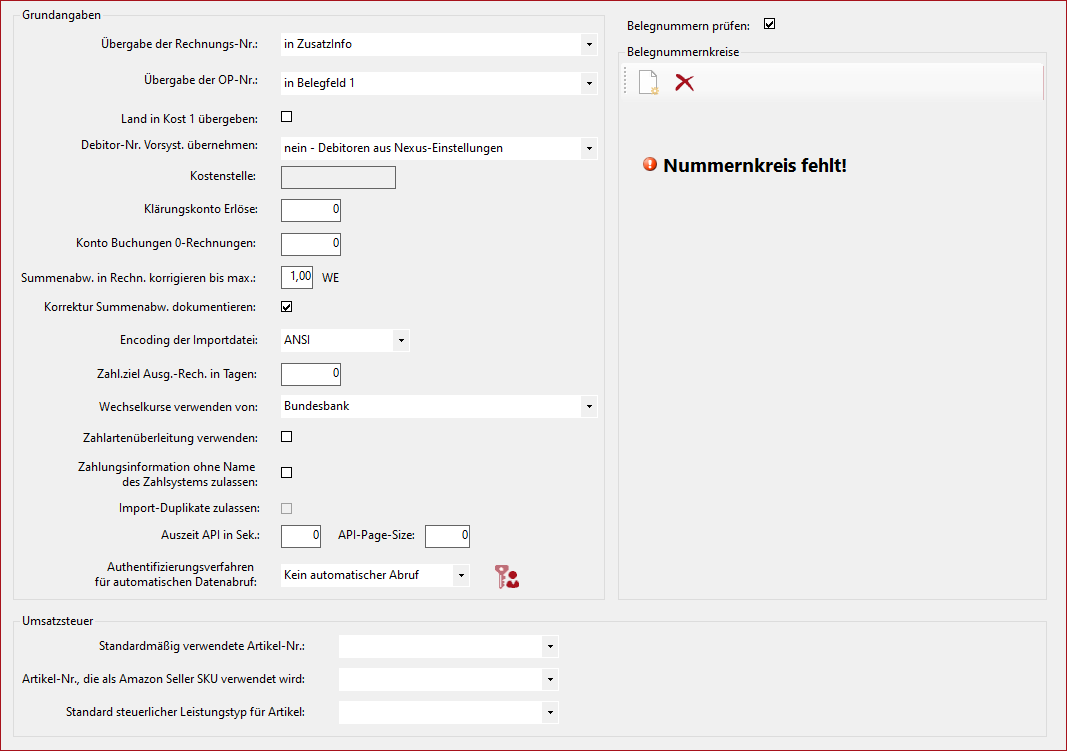Screen dimensions: 1067x751
Task: Open Debitor-Nr. Vorsyst. übernehmen dropdown
Action: pyautogui.click(x=588, y=149)
